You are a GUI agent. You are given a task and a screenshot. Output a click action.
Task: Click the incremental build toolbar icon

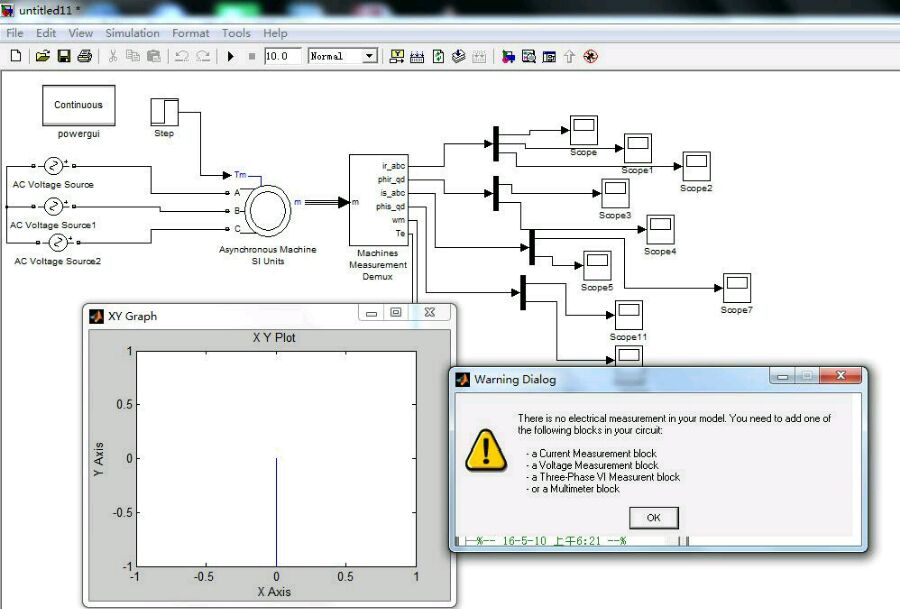417,56
